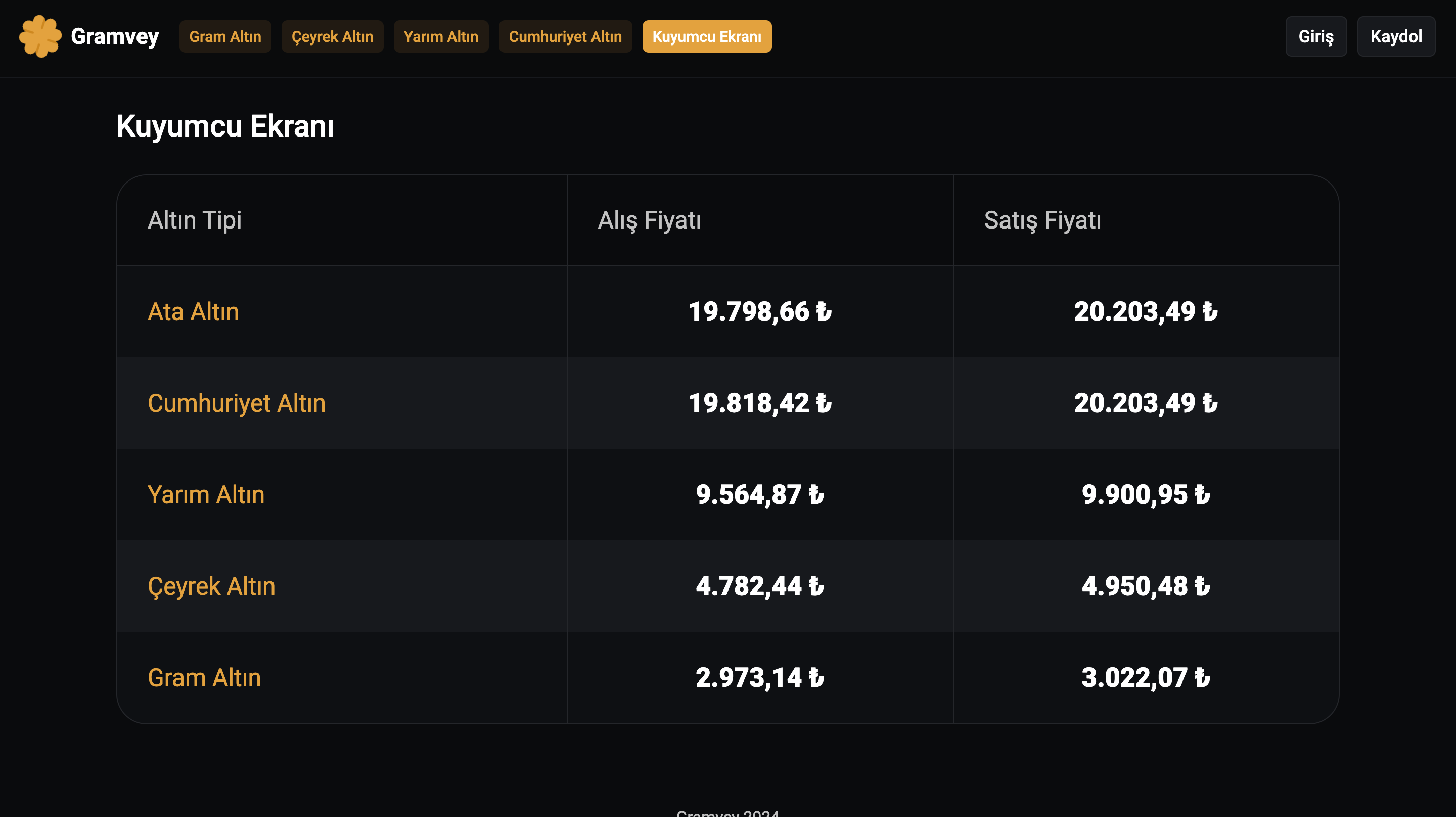Click the Kuyumcu Ekranı page heading
This screenshot has height=817, width=1456.
[225, 126]
